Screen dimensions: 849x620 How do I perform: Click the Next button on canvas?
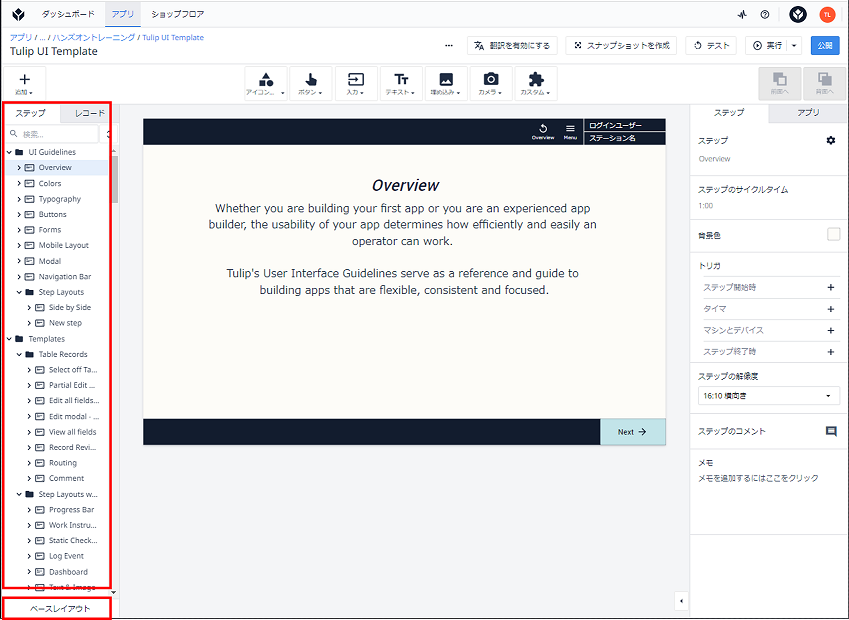[x=632, y=432]
